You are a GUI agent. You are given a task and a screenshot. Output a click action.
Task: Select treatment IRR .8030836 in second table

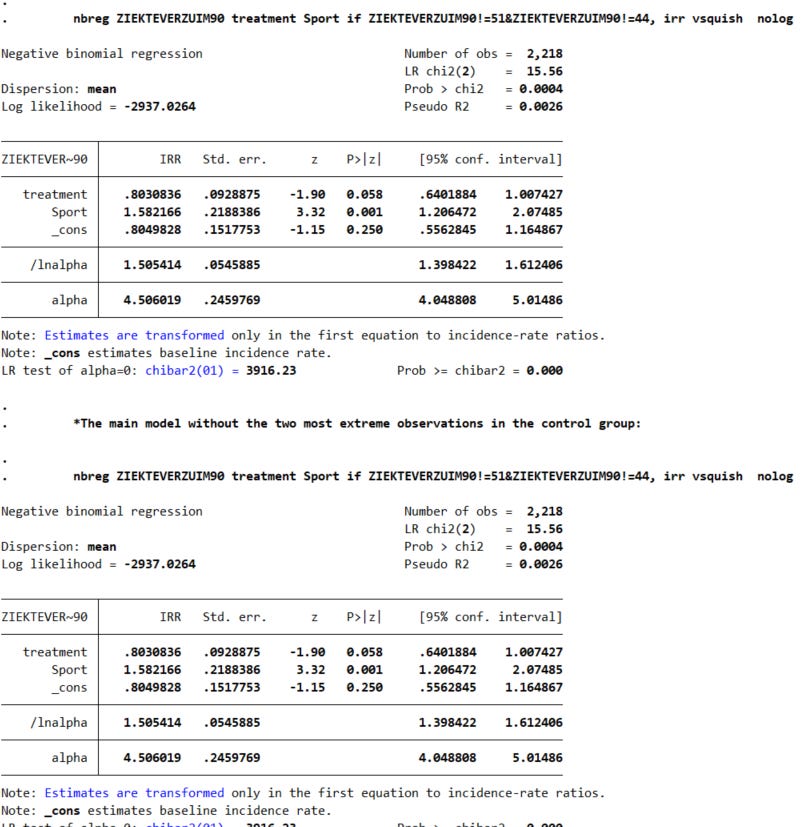(153, 652)
